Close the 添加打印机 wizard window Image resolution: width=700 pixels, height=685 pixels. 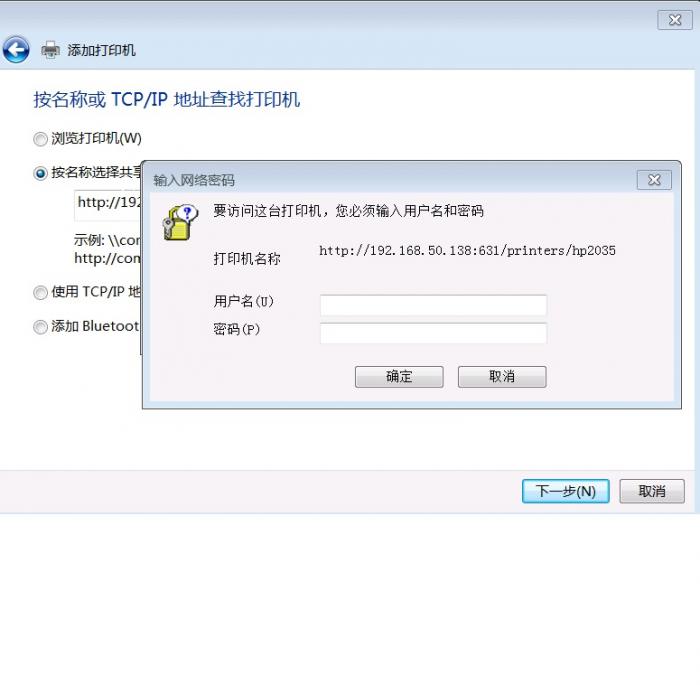coord(675,20)
